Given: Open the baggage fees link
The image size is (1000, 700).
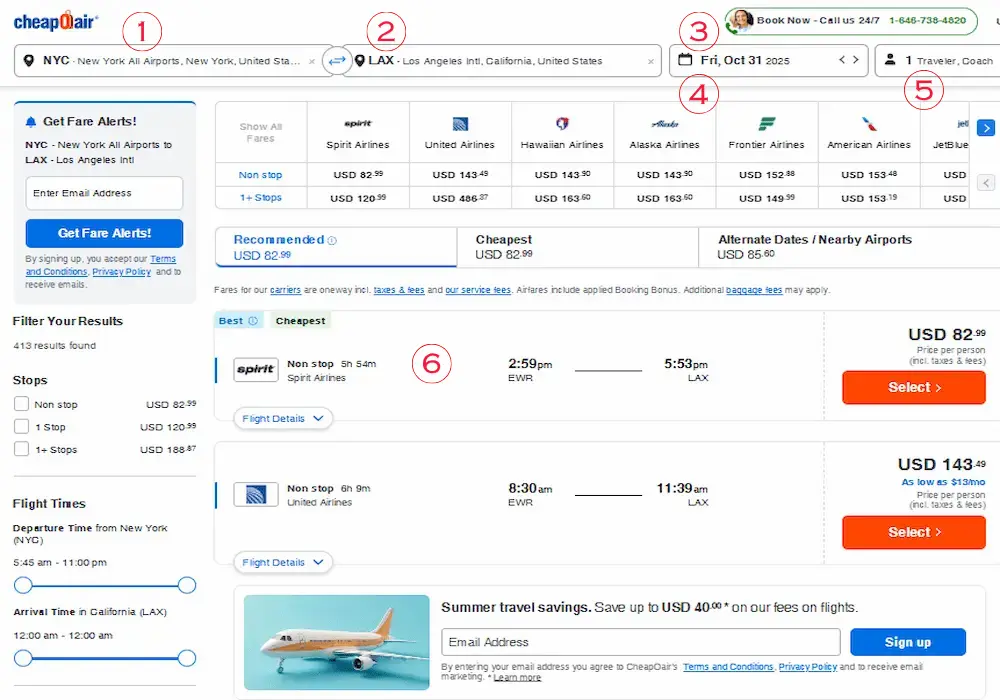Looking at the screenshot, I should click(x=754, y=290).
